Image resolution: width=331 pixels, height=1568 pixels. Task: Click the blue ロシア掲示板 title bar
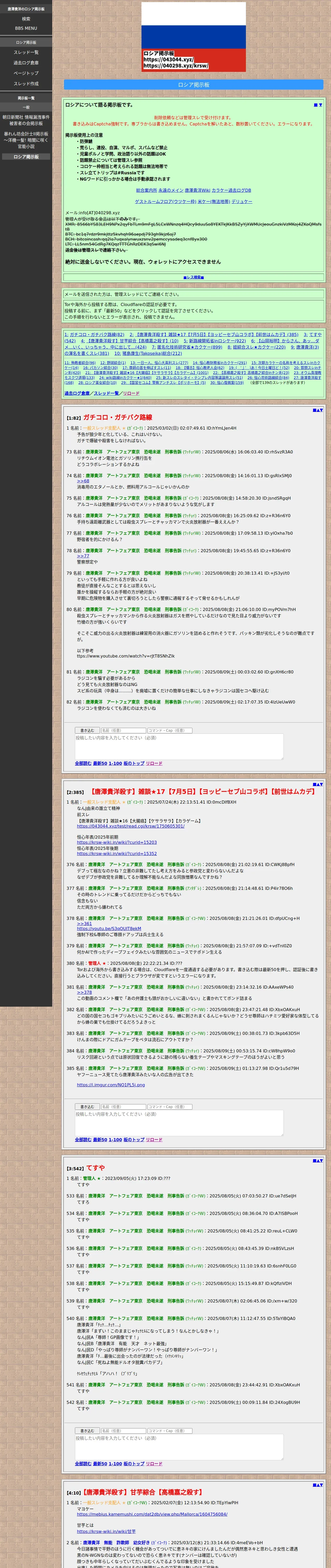[193, 85]
